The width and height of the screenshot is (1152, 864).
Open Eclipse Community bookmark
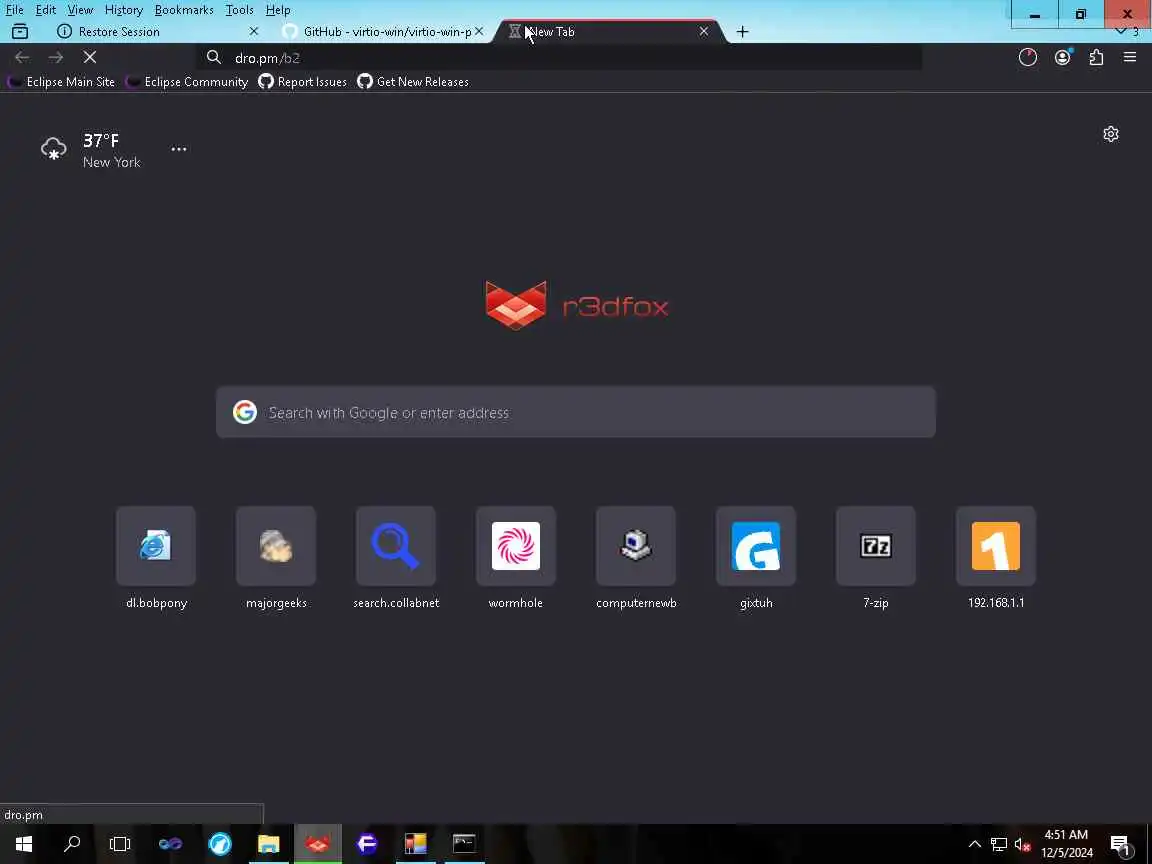point(187,82)
